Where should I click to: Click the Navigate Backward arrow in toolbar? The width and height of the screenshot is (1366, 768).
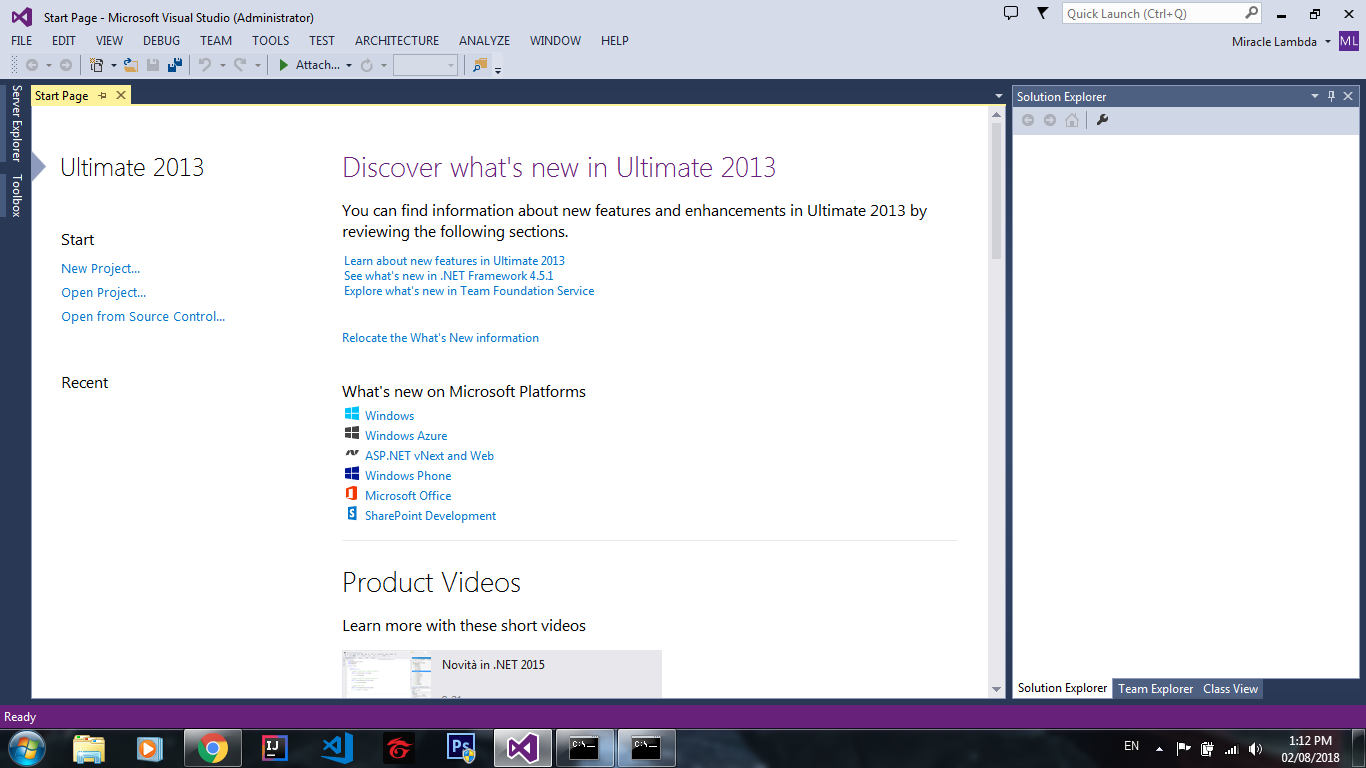[x=32, y=65]
